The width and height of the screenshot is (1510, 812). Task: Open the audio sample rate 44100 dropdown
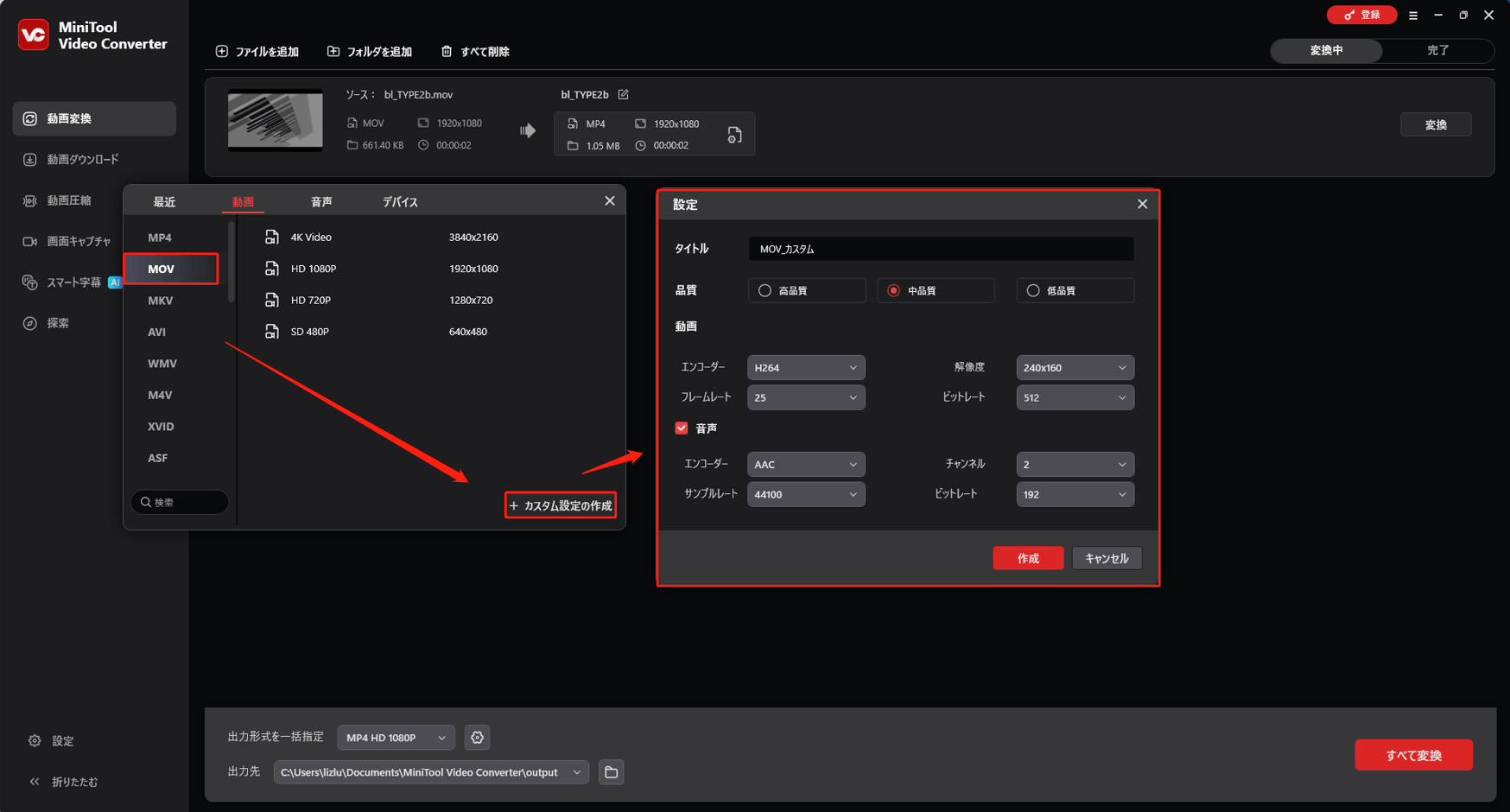805,494
